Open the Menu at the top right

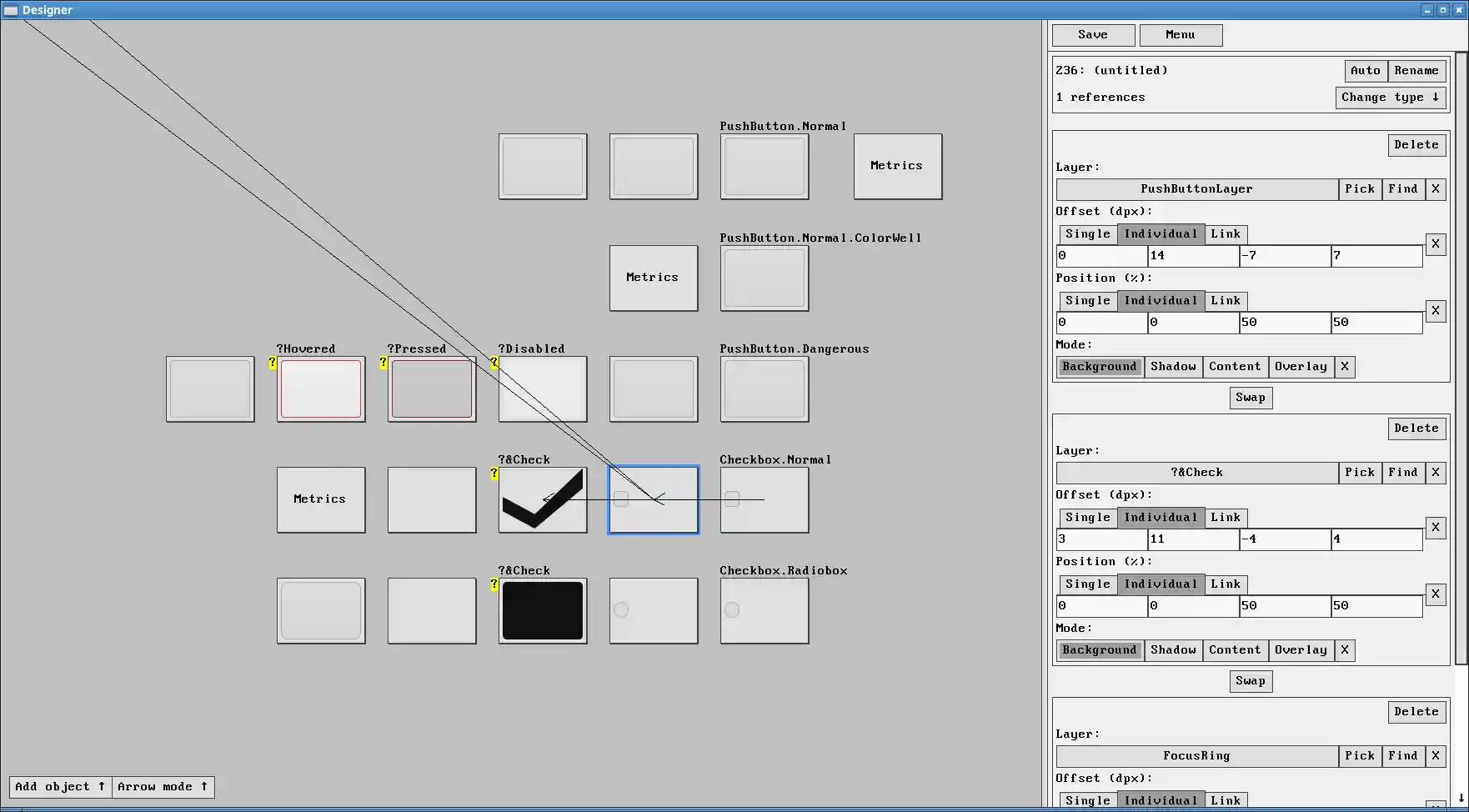point(1181,35)
